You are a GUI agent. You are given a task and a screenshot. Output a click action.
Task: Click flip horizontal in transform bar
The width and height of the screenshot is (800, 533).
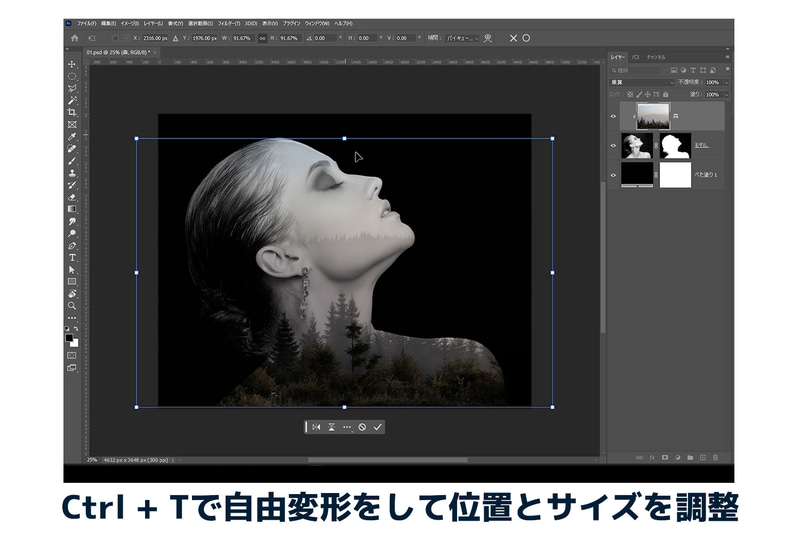pyautogui.click(x=316, y=427)
